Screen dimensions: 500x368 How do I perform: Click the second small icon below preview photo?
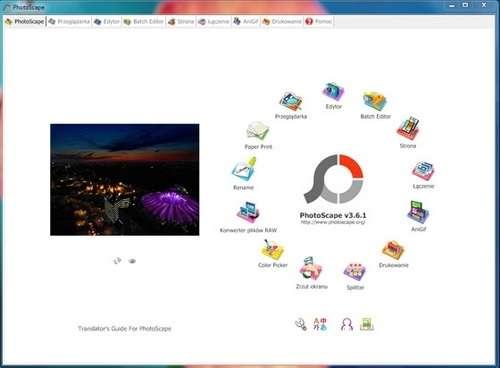[132, 261]
